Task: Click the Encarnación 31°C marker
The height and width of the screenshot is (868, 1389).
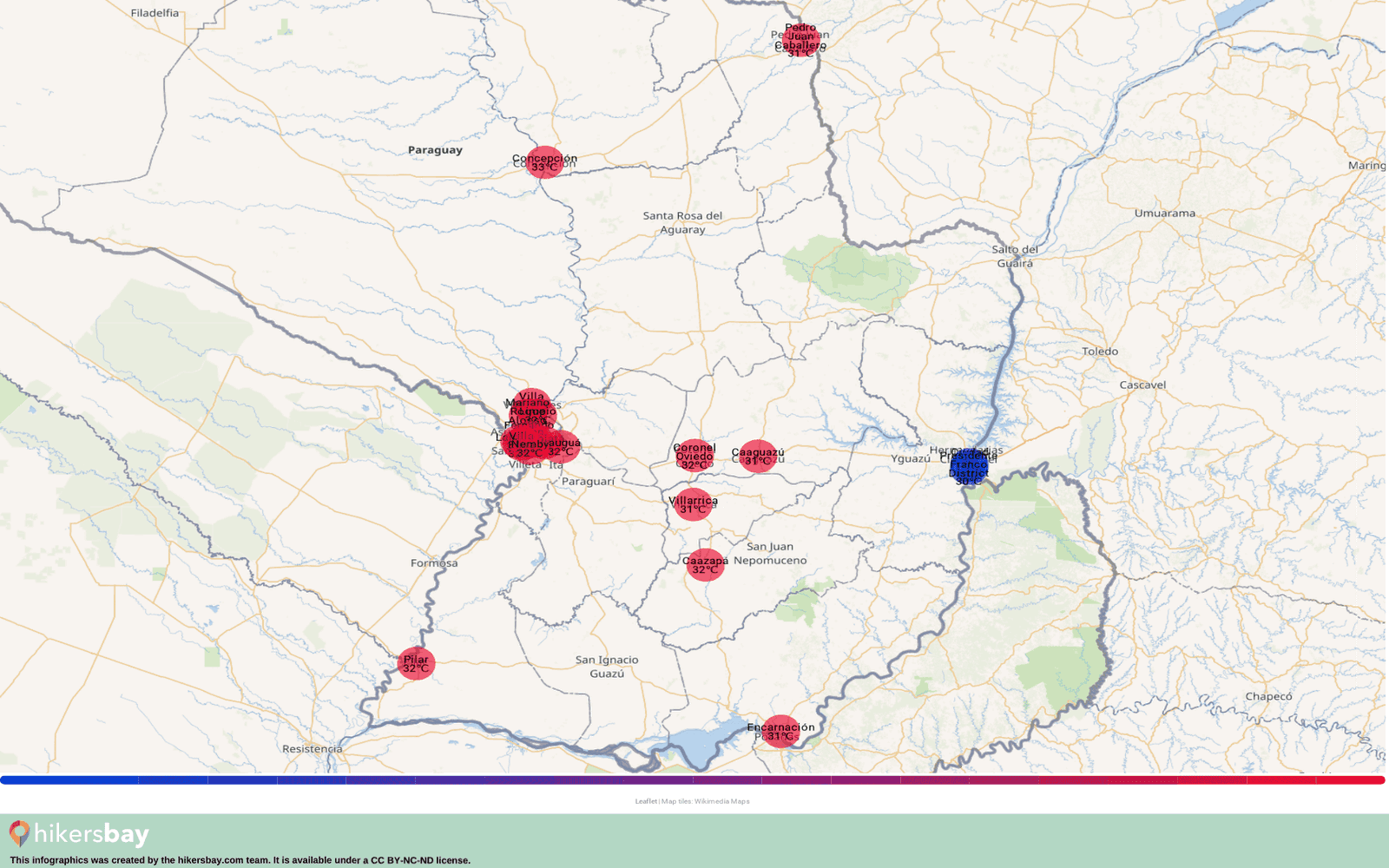Action: tap(780, 732)
